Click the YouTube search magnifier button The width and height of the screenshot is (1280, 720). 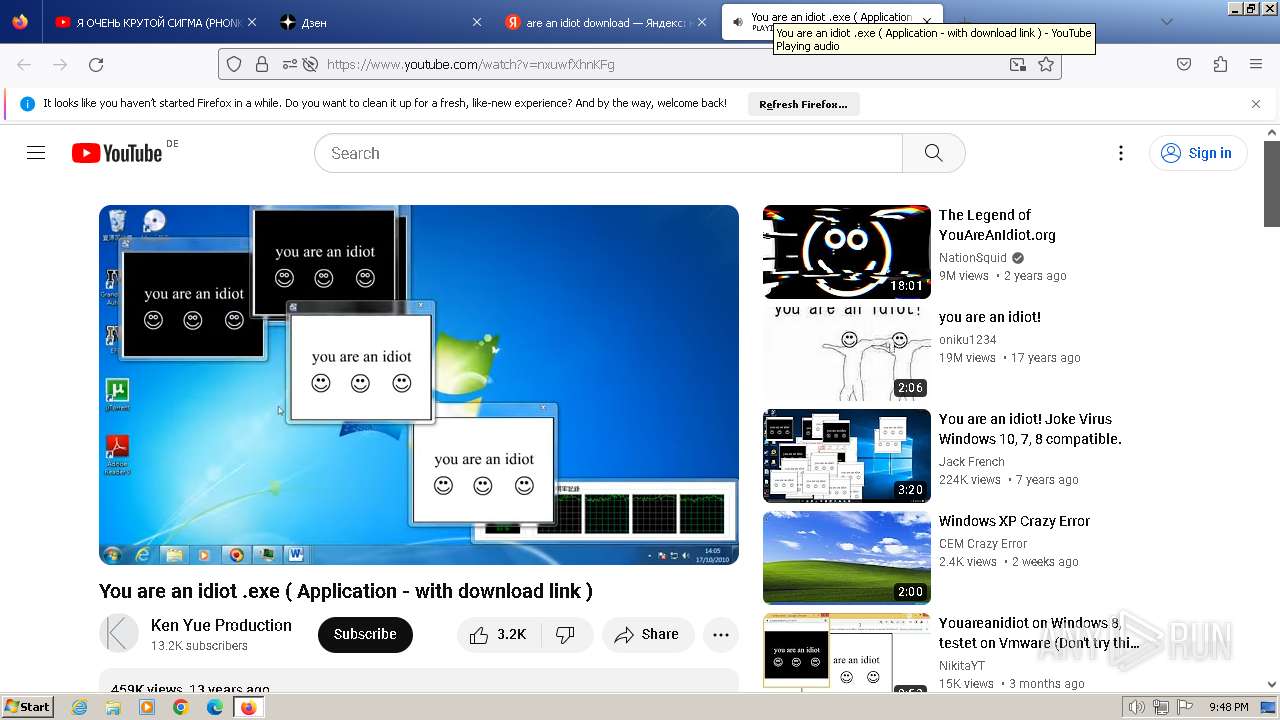(934, 153)
